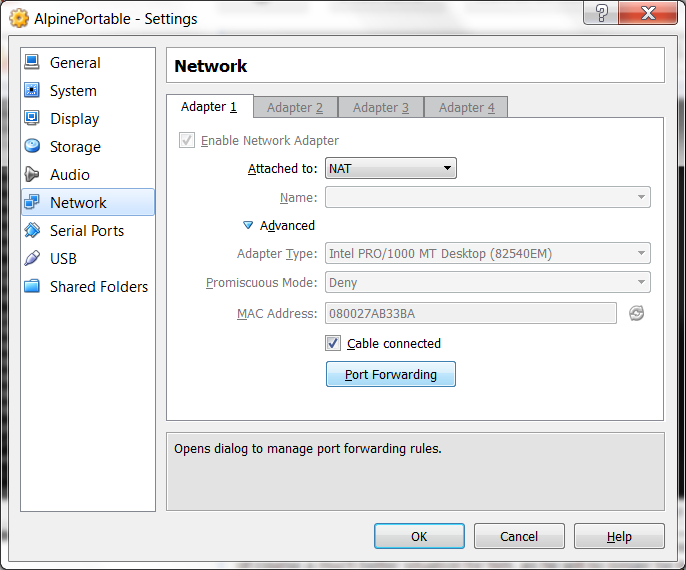686x570 pixels.
Task: Open USB settings category
Action: [x=88, y=259]
